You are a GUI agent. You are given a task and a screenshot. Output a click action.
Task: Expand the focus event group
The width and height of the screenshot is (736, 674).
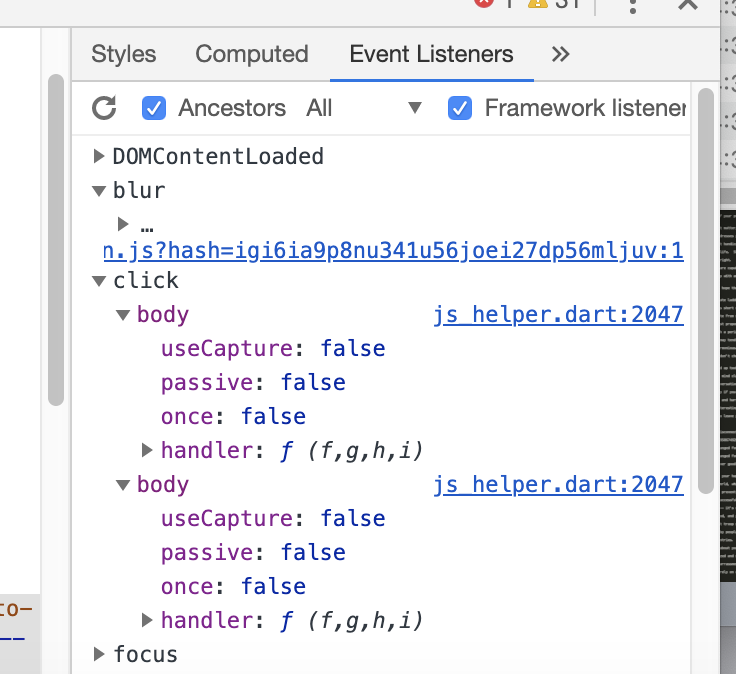(x=99, y=654)
